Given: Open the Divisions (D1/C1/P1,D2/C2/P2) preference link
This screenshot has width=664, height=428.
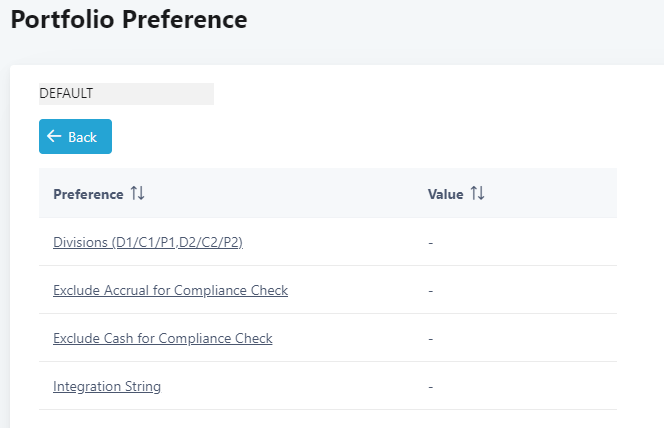Looking at the screenshot, I should 148,243.
